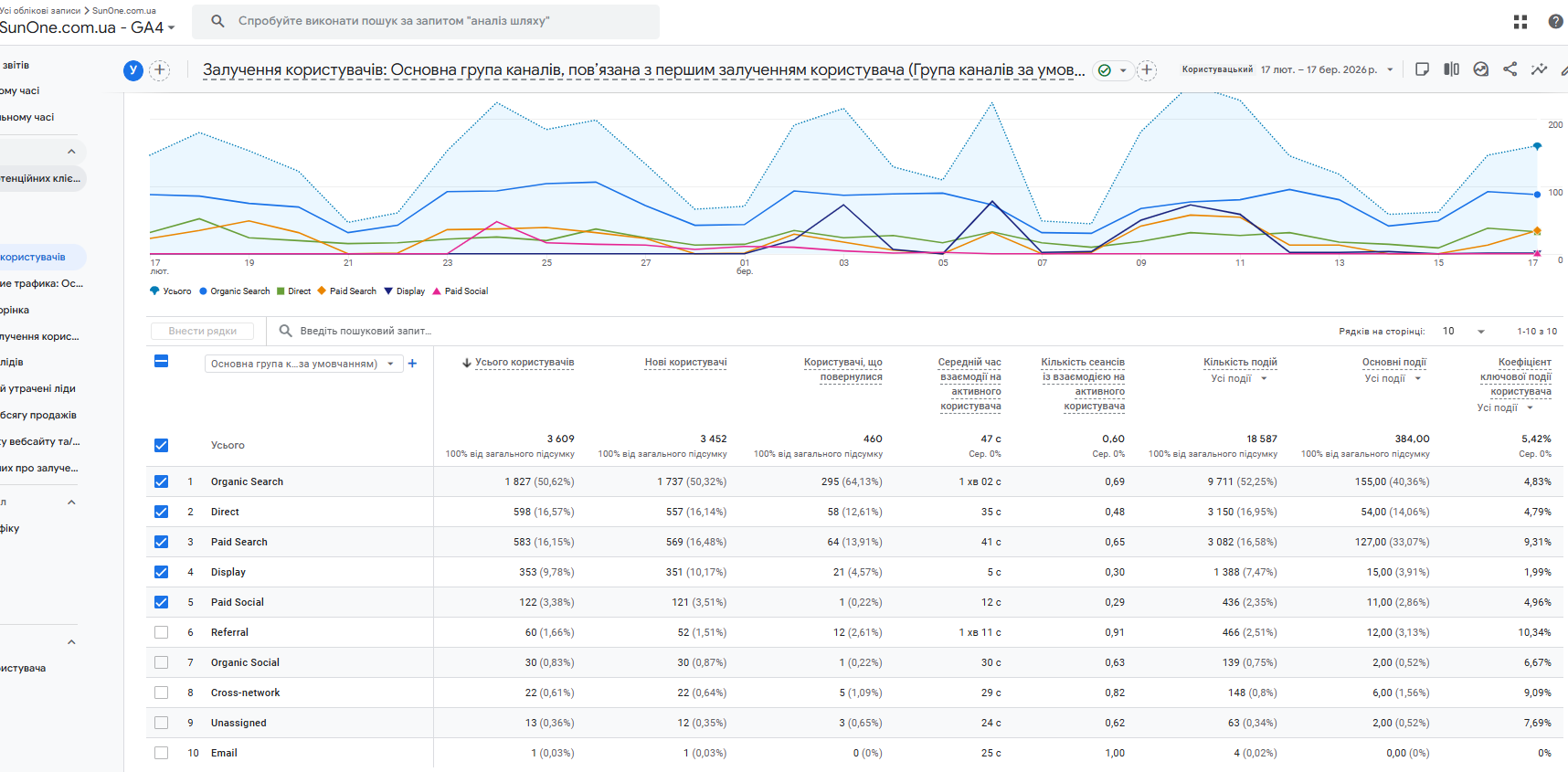Disable the Paid Social row checkbox
This screenshot has height=772, width=1568.
(x=162, y=602)
